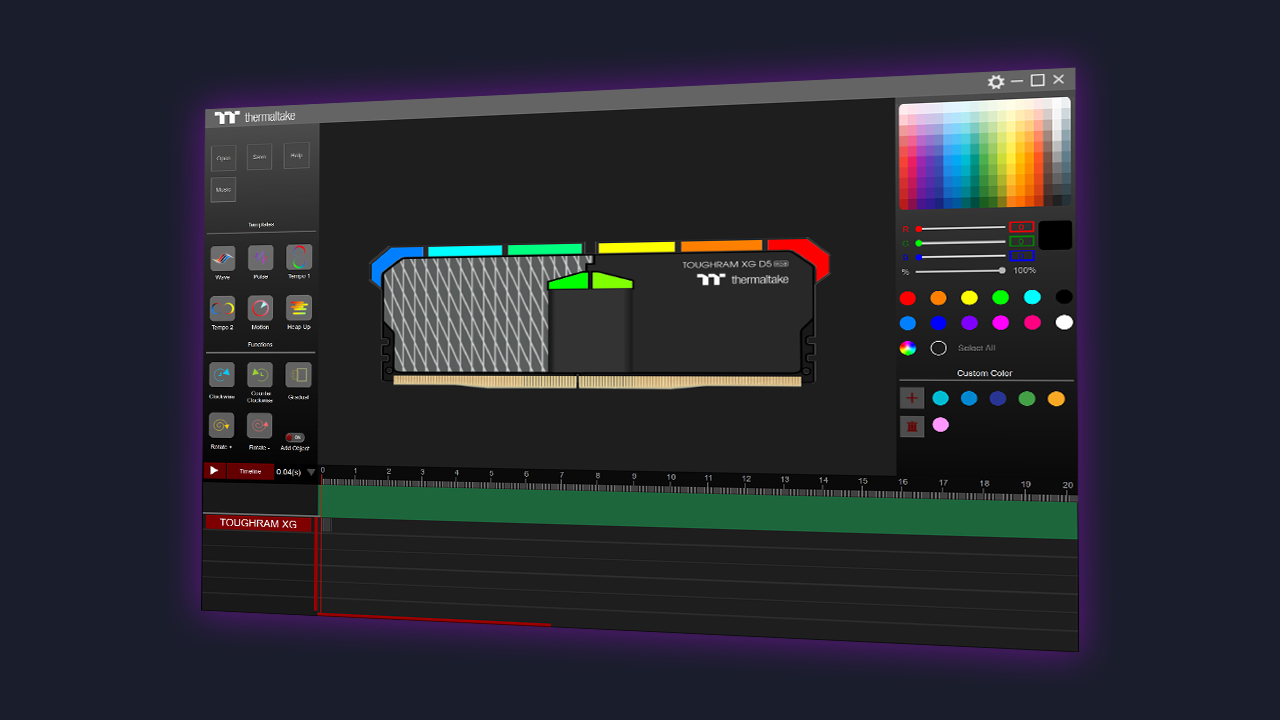Choose the pink custom color

click(940, 424)
